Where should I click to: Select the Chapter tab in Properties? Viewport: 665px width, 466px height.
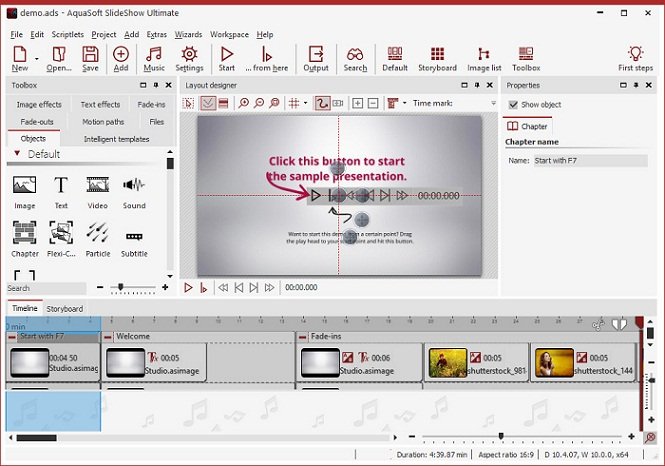(527, 126)
